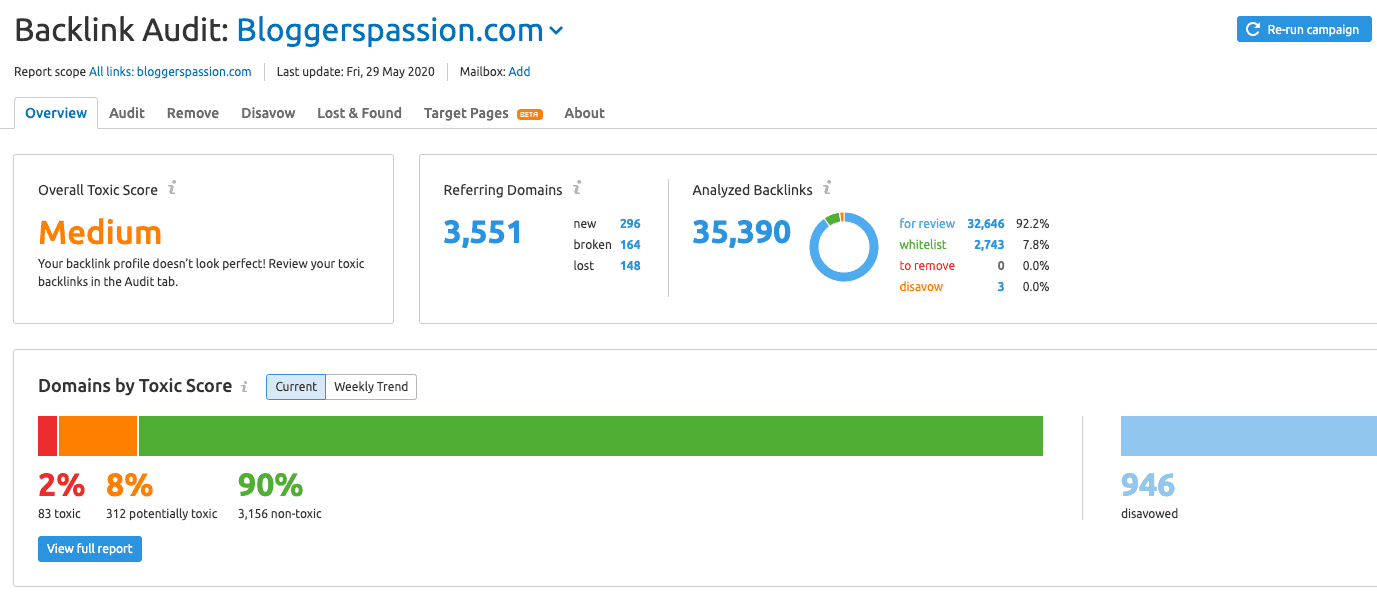Click the BETA badge on Target Pages
Image resolution: width=1377 pixels, height=594 pixels.
(x=530, y=114)
